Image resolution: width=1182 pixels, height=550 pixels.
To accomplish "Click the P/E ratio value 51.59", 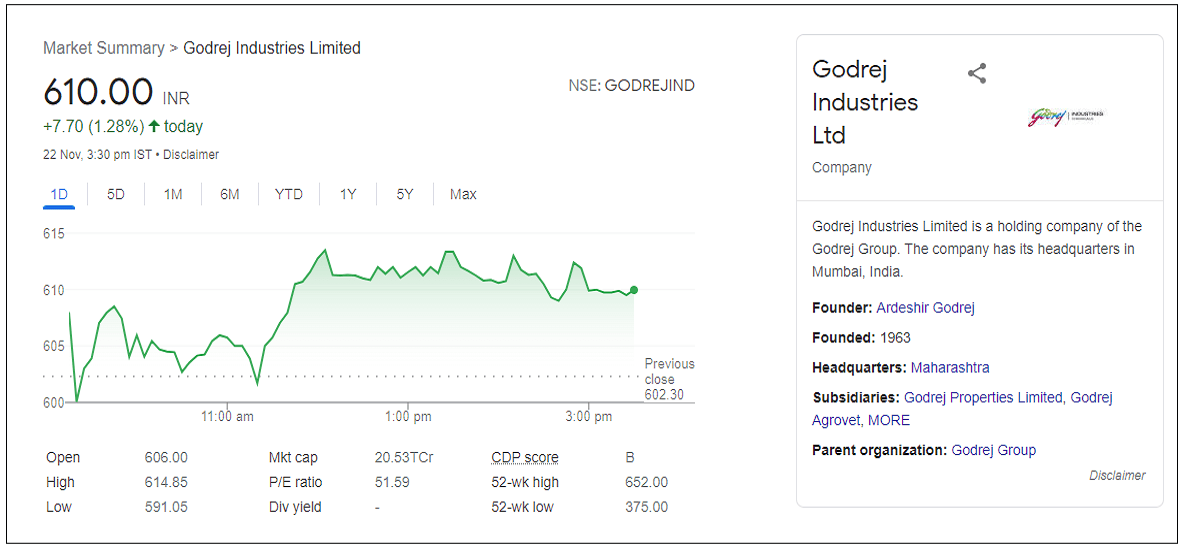I will [x=392, y=482].
